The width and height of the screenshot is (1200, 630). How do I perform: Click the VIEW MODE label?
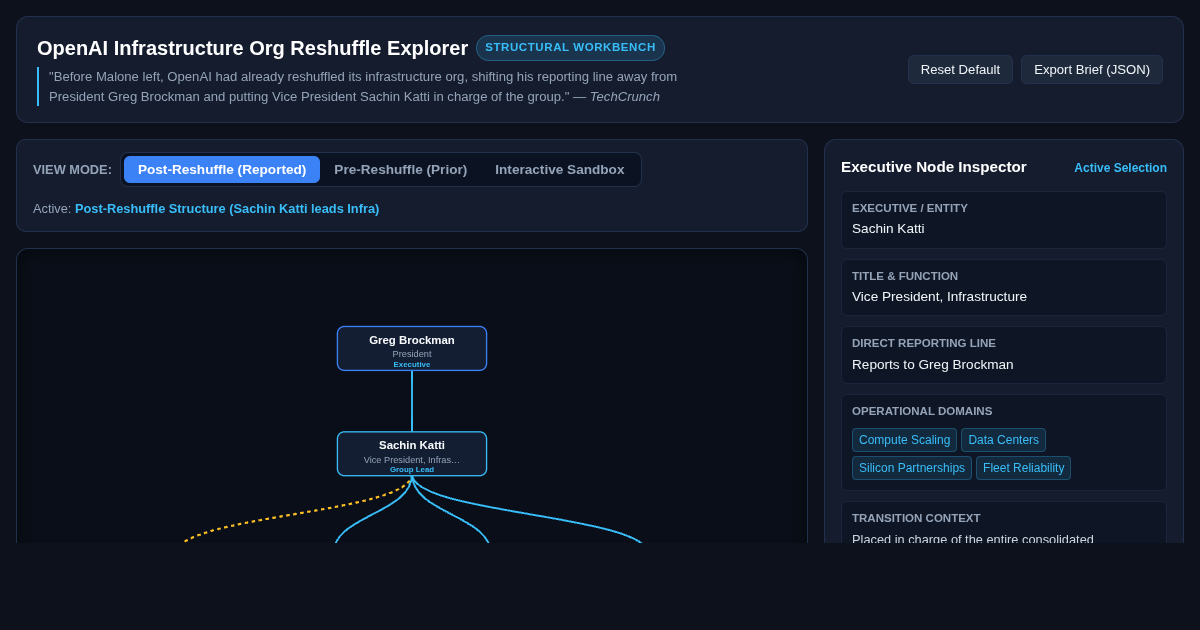pos(72,170)
